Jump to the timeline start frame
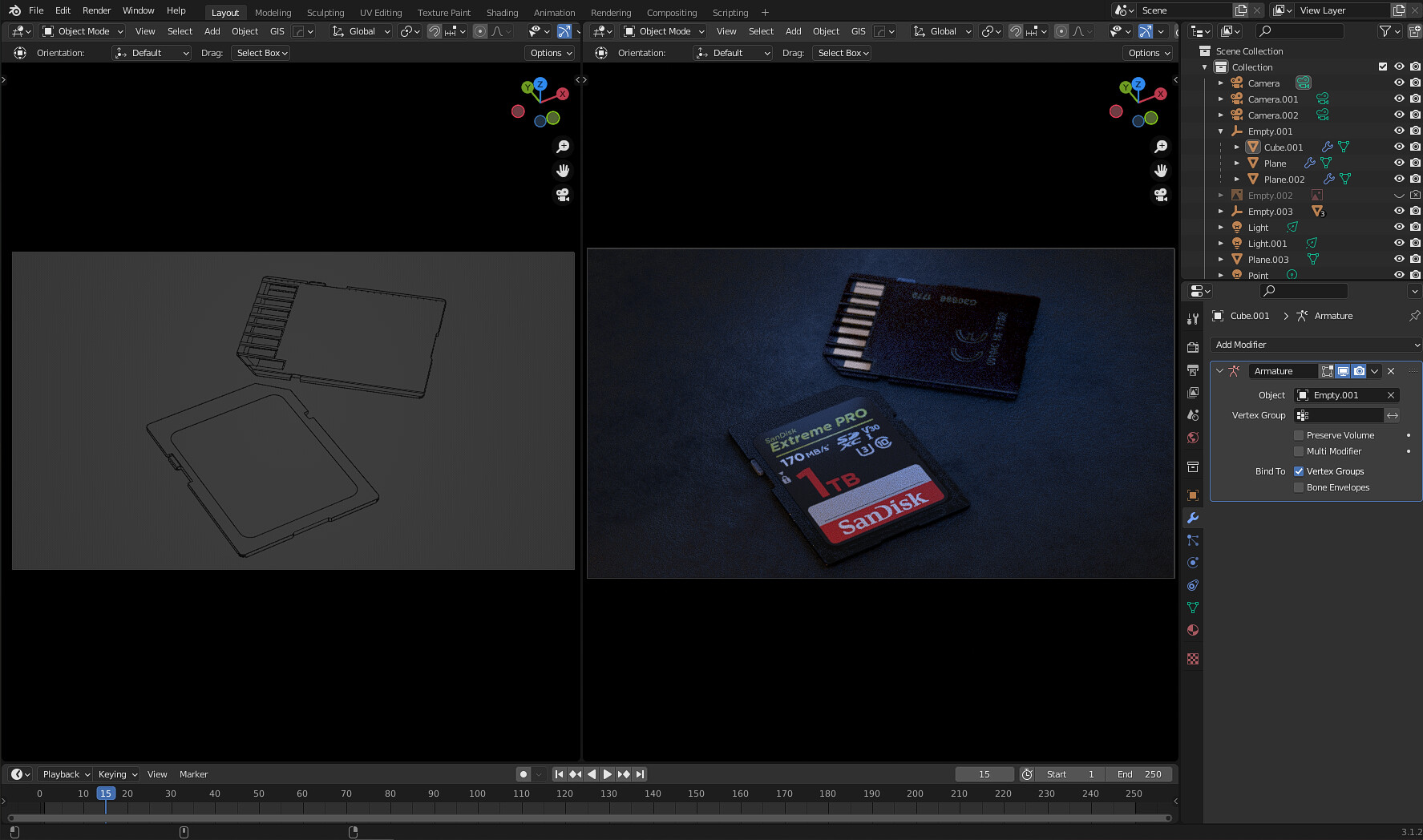Image resolution: width=1423 pixels, height=840 pixels. click(x=559, y=774)
